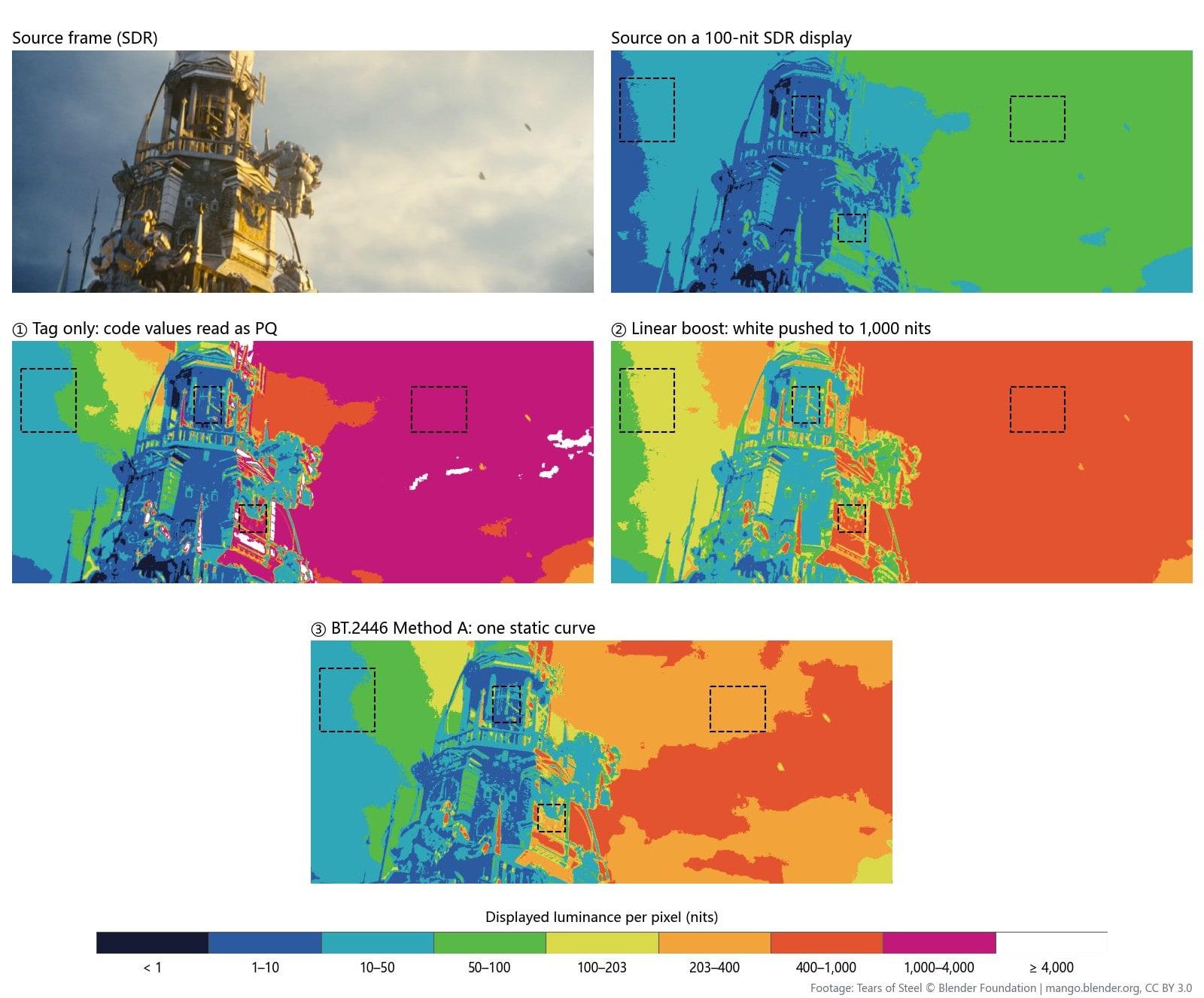Screen dimensions: 1204x998
Task: Select the "400–1,000" legend label
Action: tap(826, 967)
